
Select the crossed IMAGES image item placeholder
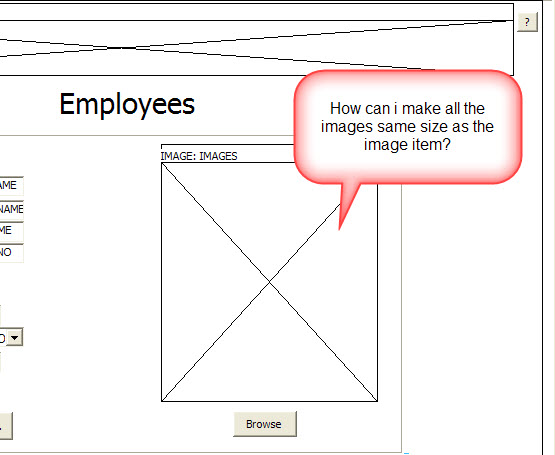point(269,282)
